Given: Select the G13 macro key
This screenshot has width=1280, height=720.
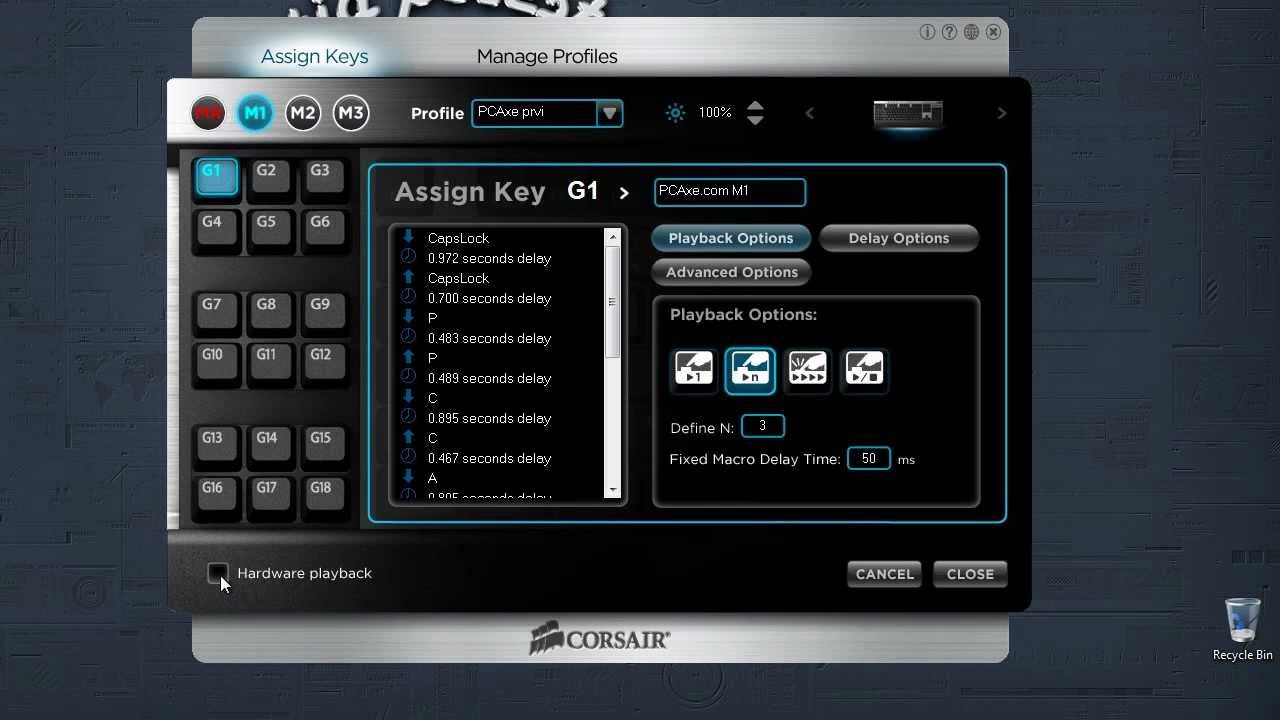Looking at the screenshot, I should coord(217,444).
